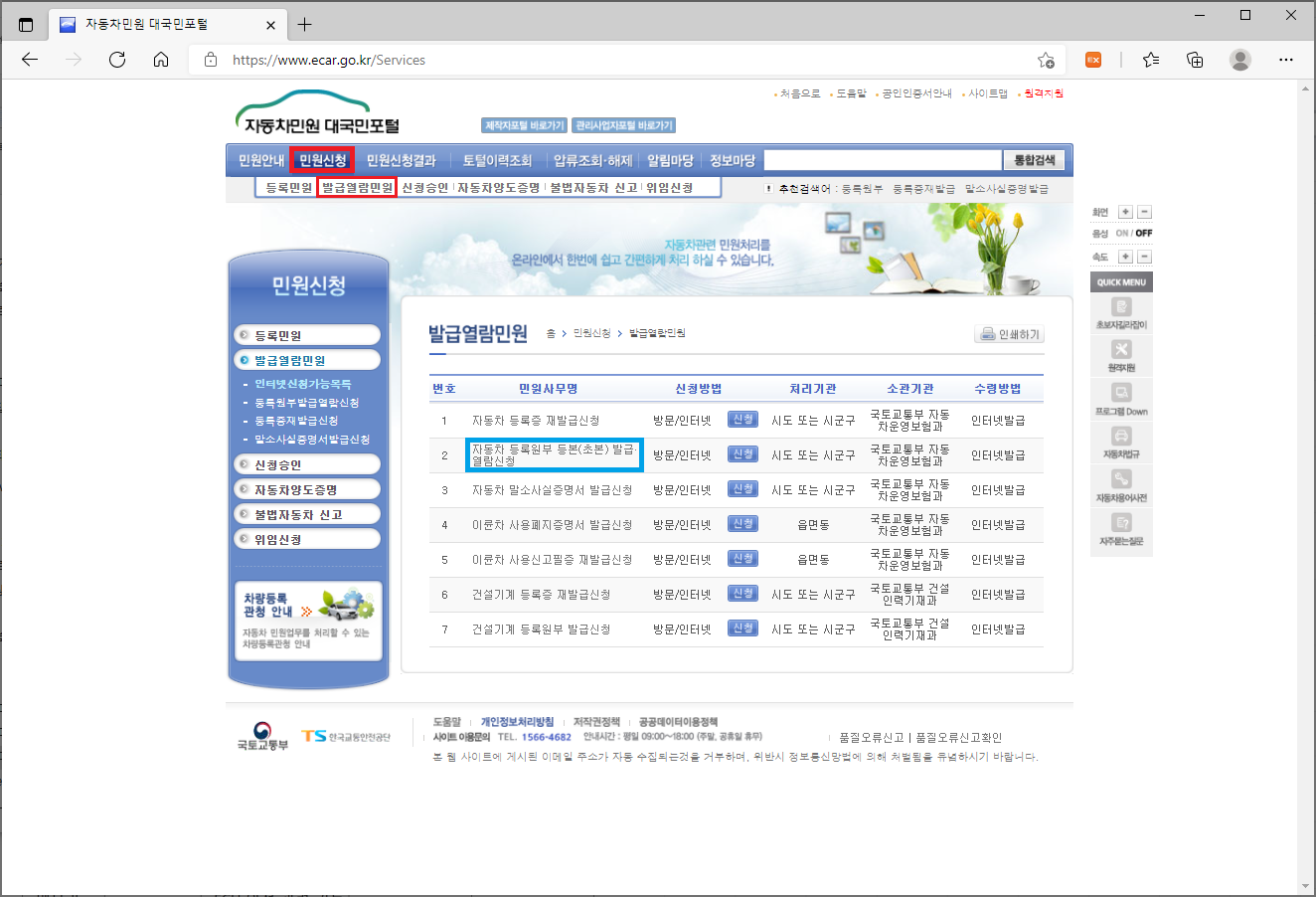The height and width of the screenshot is (897, 1316).
Task: Select 등록민원 in the submenu bar
Action: [x=289, y=187]
